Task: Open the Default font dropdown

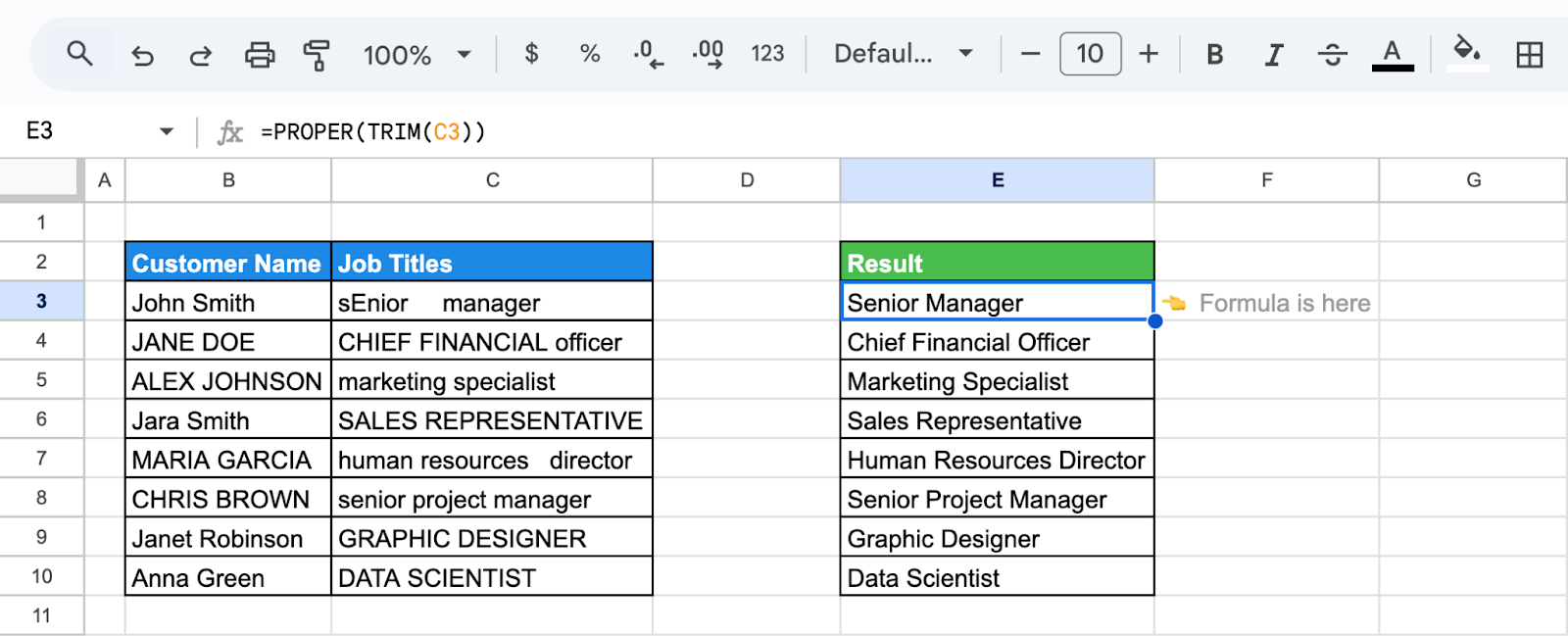Action: (904, 53)
